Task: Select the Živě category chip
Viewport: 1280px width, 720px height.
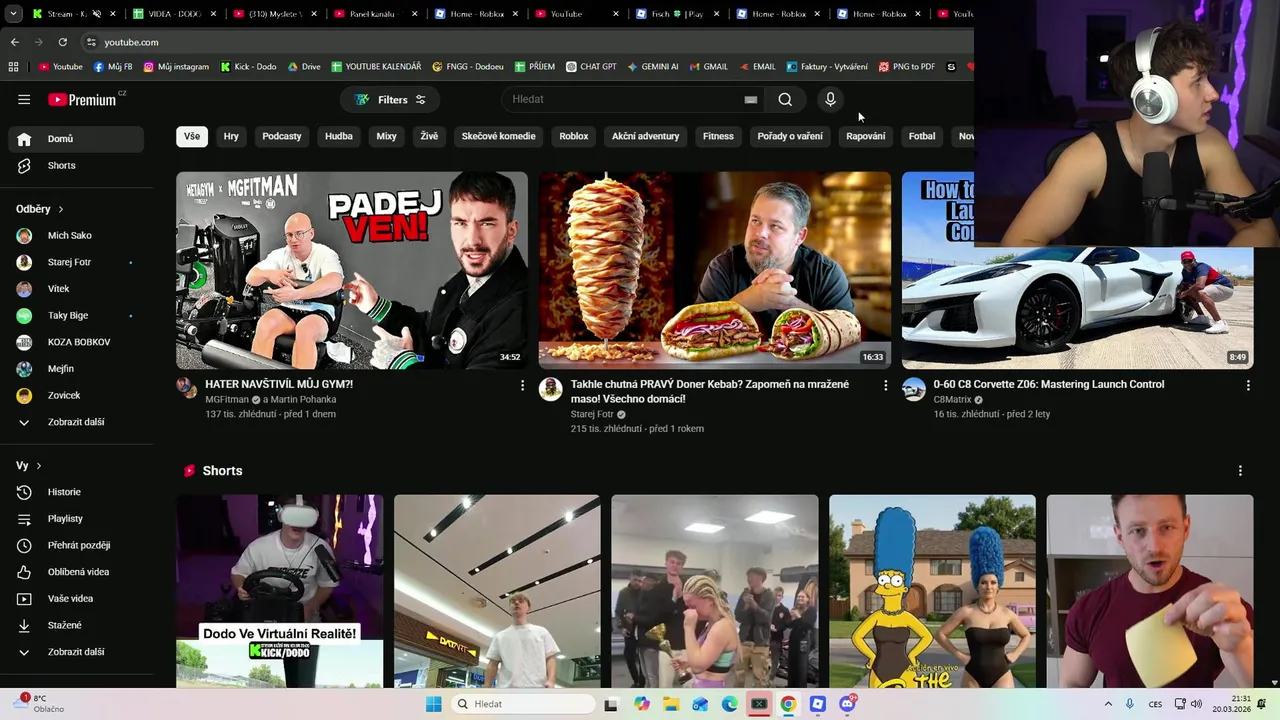Action: pyautogui.click(x=429, y=136)
